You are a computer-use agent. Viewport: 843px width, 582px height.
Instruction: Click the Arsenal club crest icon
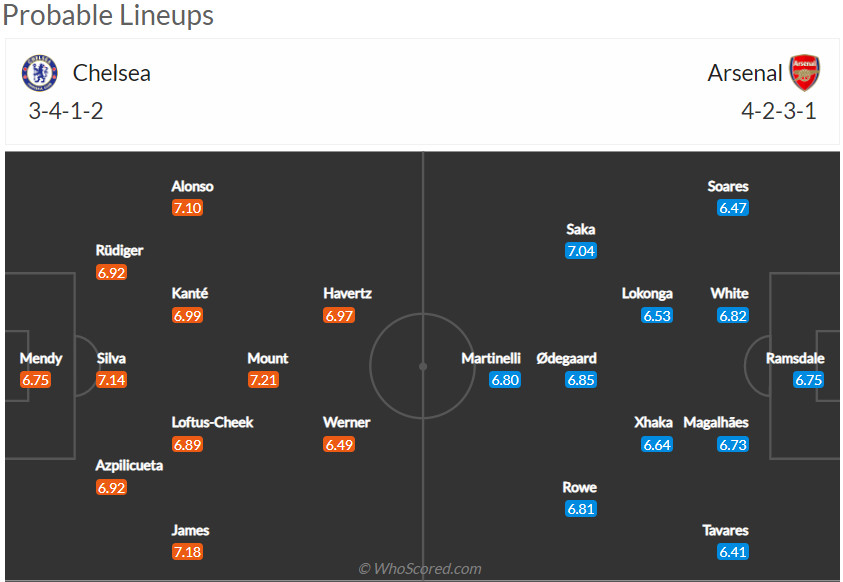pos(804,73)
